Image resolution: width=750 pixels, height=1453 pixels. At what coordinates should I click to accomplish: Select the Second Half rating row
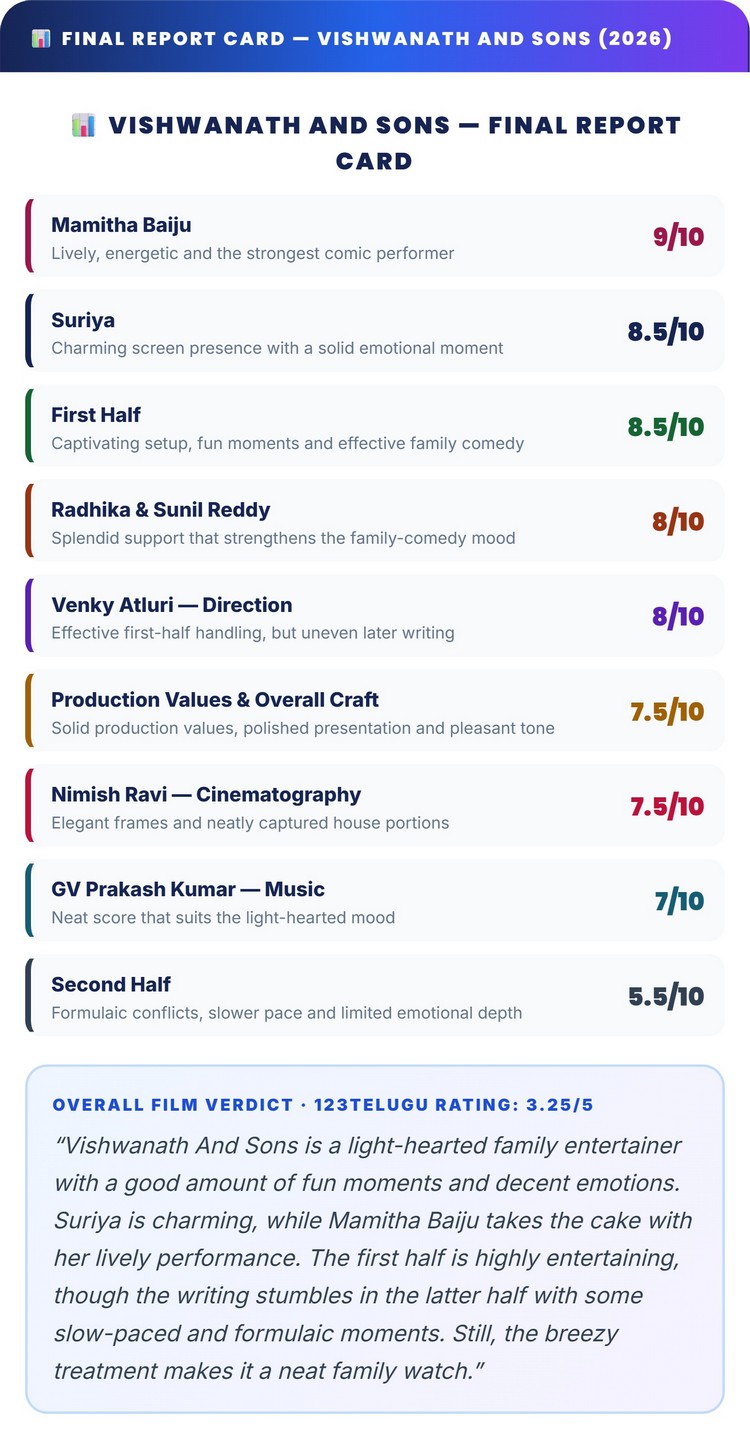[375, 996]
